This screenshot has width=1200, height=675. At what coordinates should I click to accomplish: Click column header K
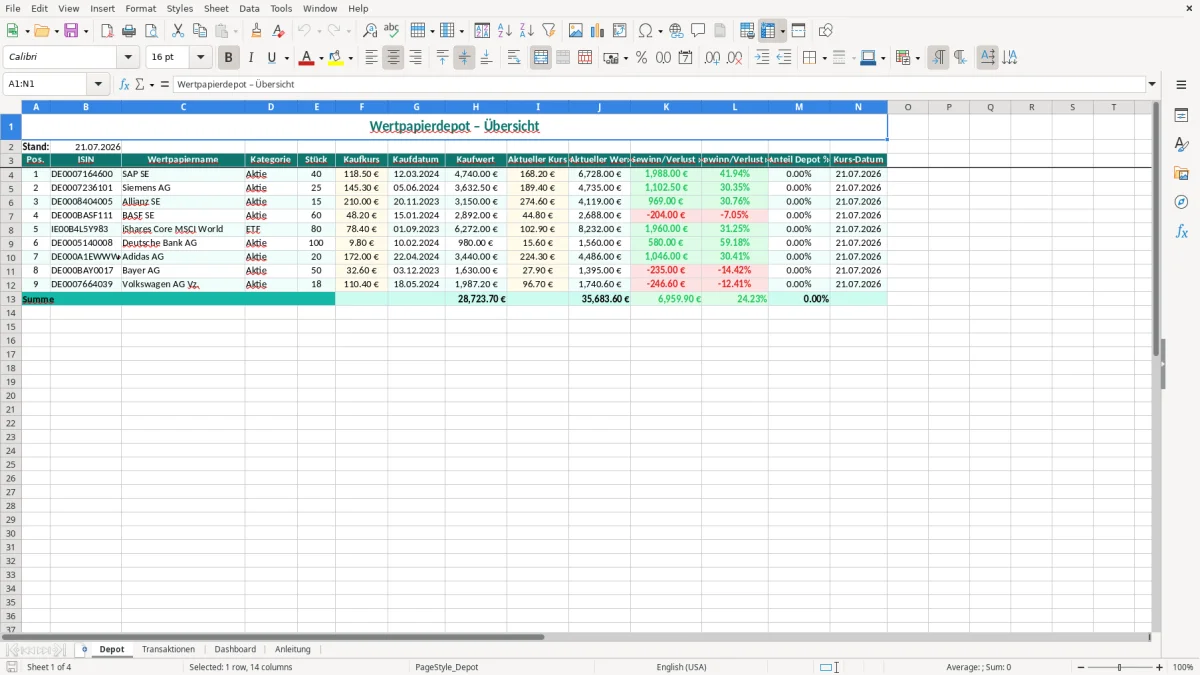point(666,107)
